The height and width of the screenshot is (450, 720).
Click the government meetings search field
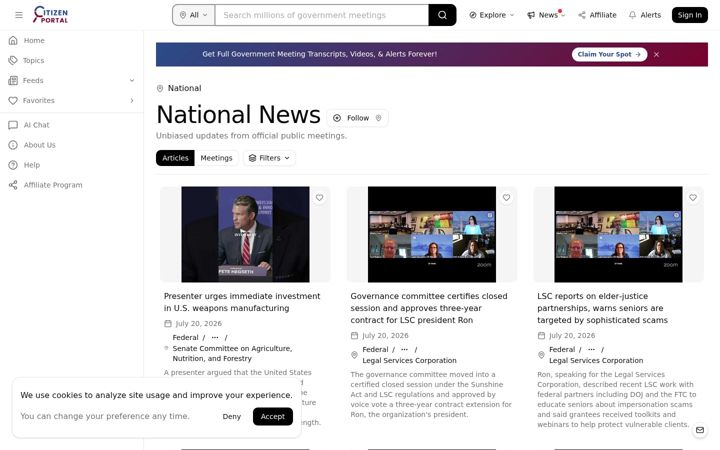pos(321,15)
